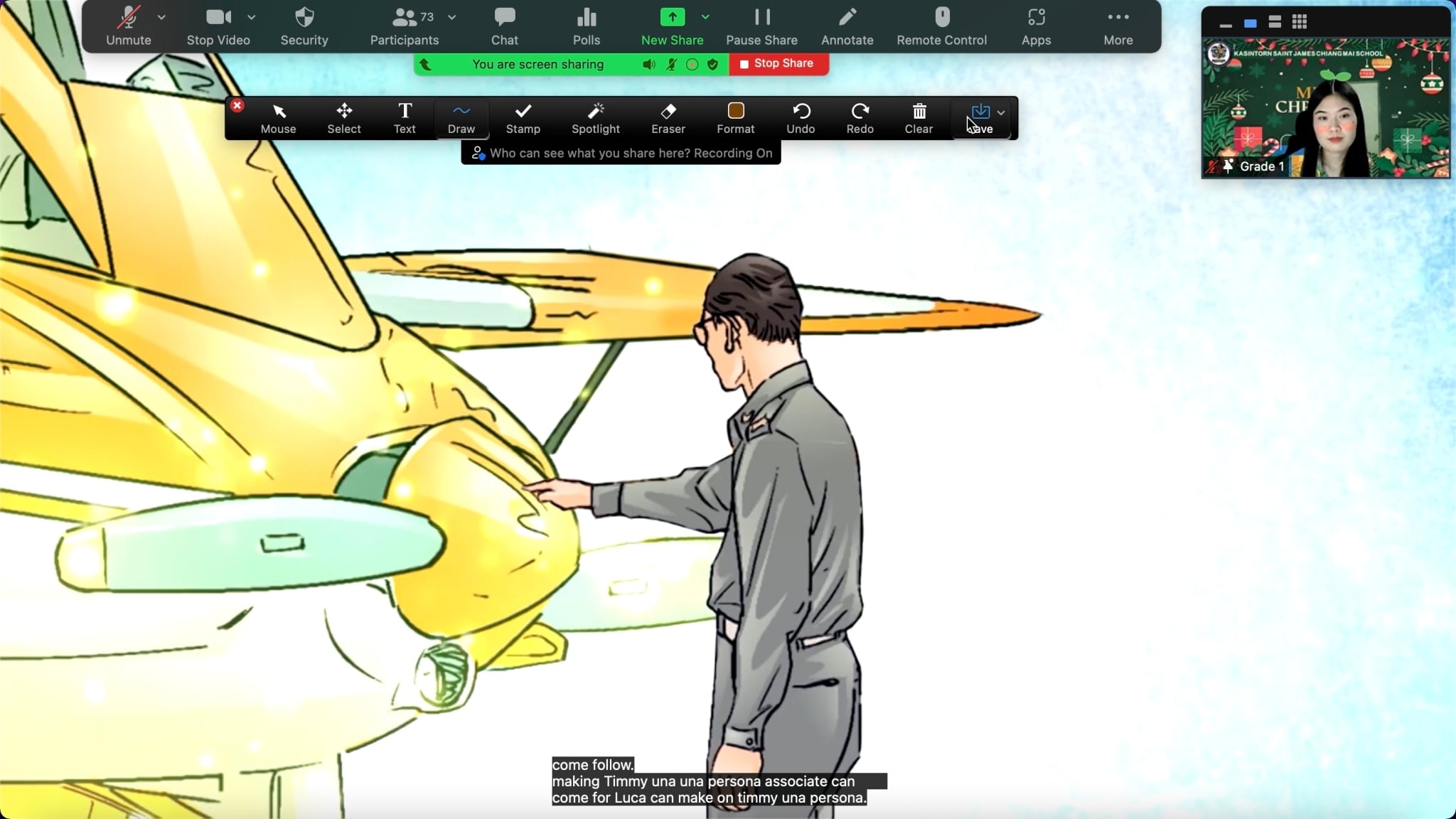This screenshot has height=819, width=1456.
Task: Open the Polls panel
Action: click(x=586, y=26)
